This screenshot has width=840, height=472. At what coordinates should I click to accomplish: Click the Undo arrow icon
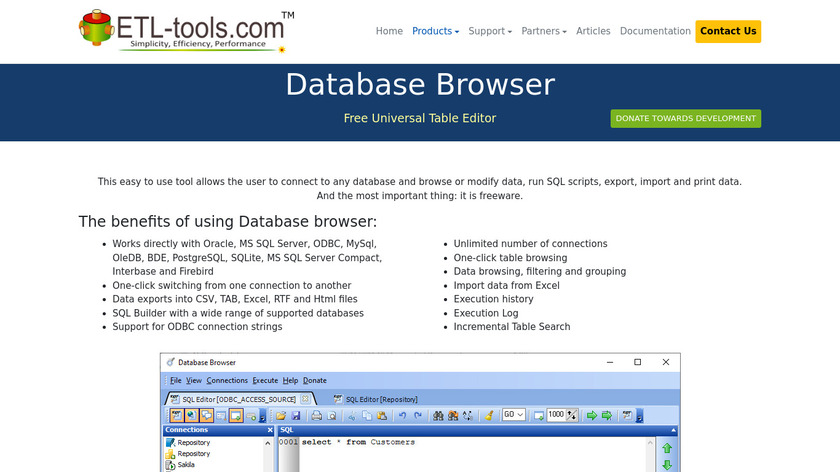click(402, 416)
